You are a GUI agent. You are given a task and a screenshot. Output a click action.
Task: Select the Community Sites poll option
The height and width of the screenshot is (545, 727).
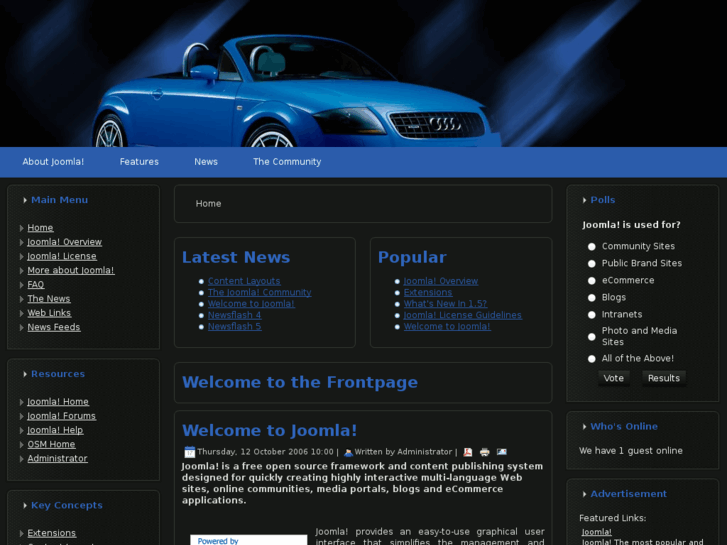point(592,247)
